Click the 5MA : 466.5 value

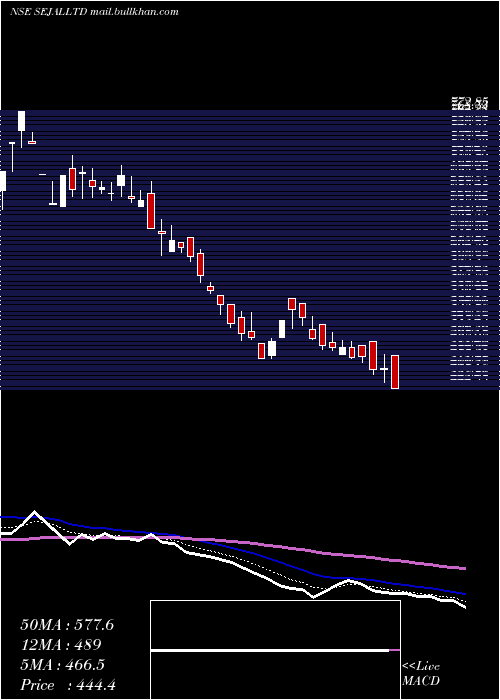tap(62, 665)
